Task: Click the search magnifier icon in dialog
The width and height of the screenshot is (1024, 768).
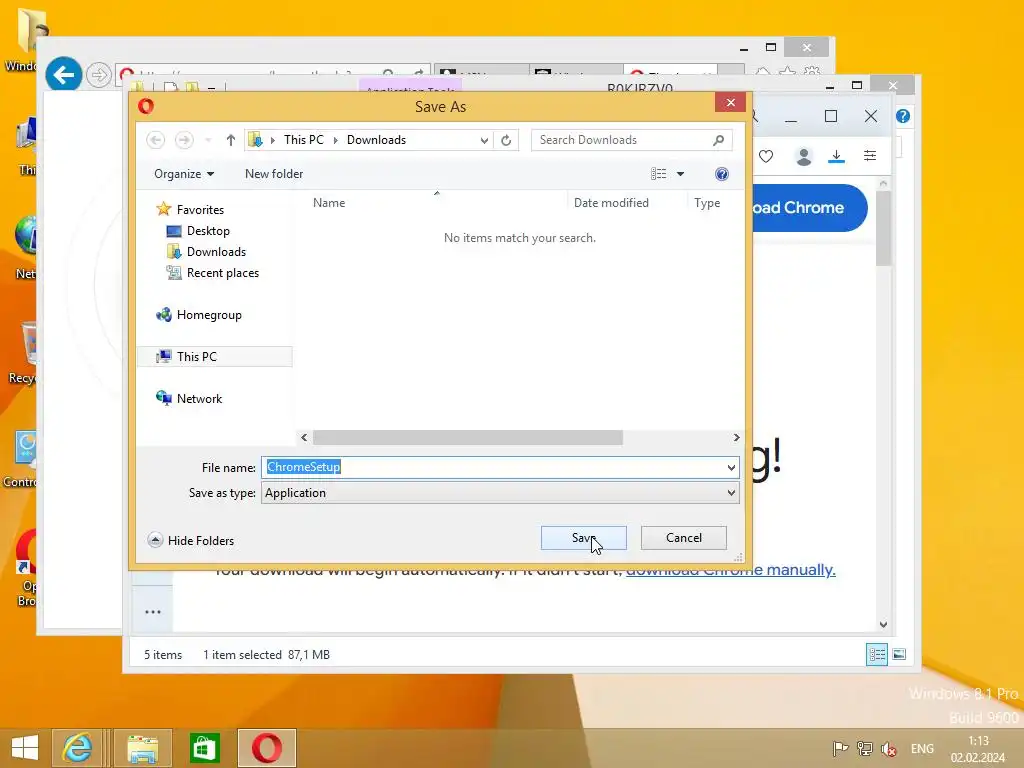Action: (718, 140)
